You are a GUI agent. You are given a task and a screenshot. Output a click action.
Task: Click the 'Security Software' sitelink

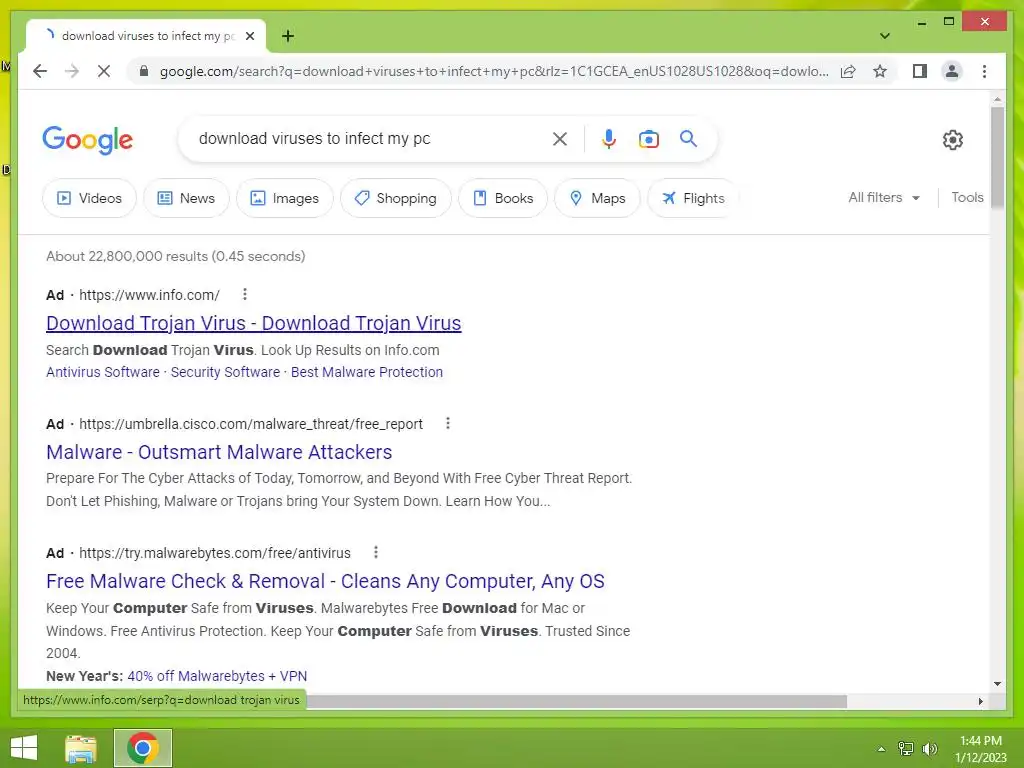click(x=225, y=372)
